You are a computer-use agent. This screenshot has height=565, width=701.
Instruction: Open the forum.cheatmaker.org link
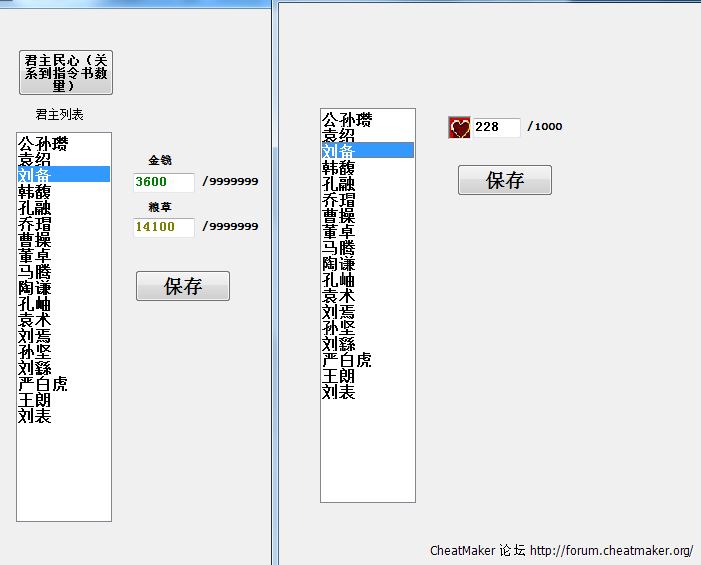(611, 551)
